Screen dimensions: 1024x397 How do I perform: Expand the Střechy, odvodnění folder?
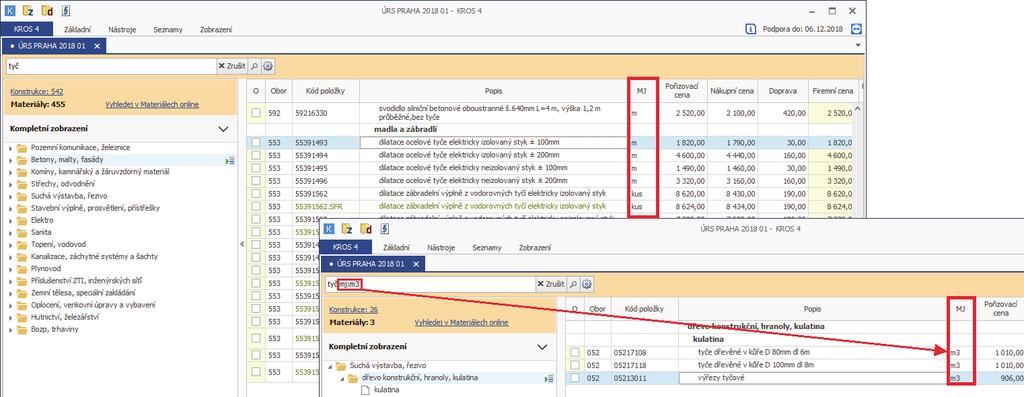[10, 184]
